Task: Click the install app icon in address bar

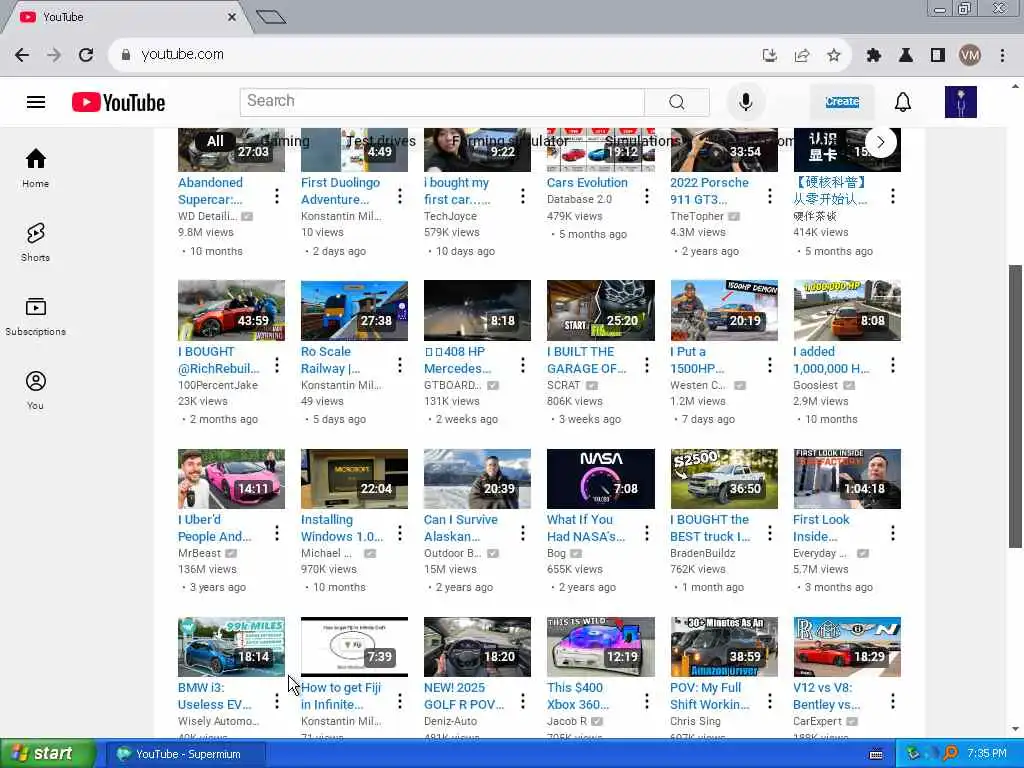Action: pyautogui.click(x=769, y=56)
